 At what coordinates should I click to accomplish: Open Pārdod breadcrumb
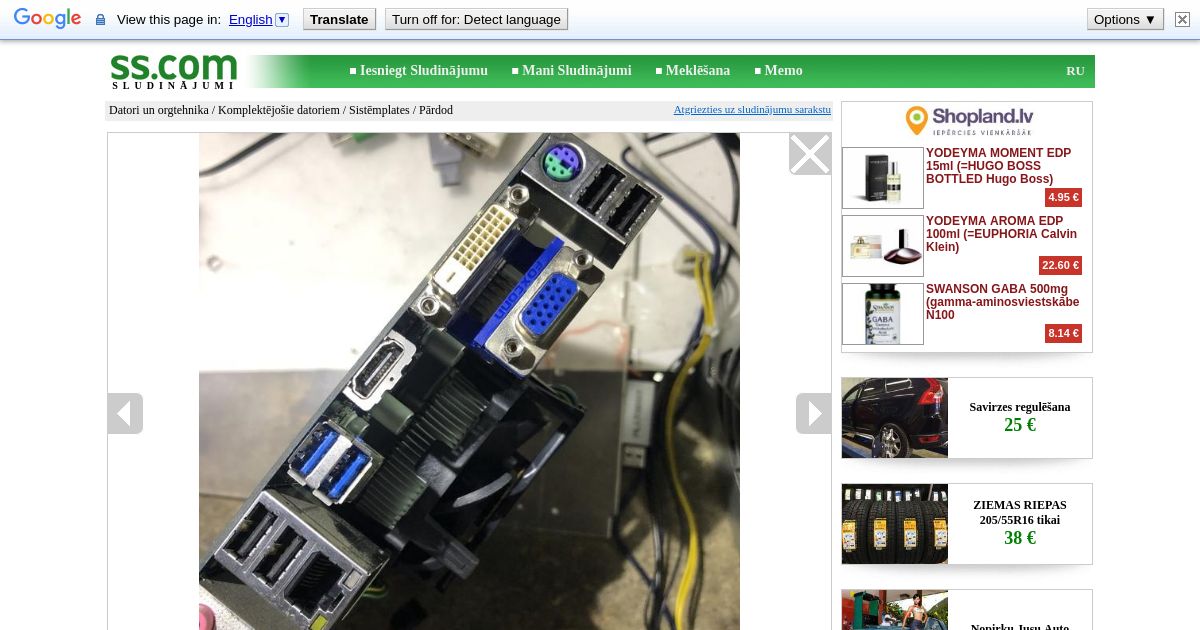[436, 110]
